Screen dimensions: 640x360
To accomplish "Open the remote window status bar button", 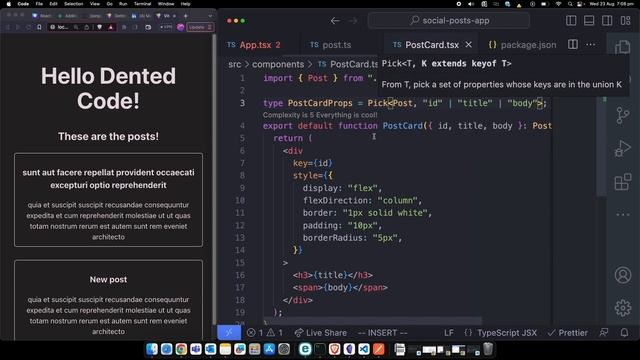I will click(229, 333).
